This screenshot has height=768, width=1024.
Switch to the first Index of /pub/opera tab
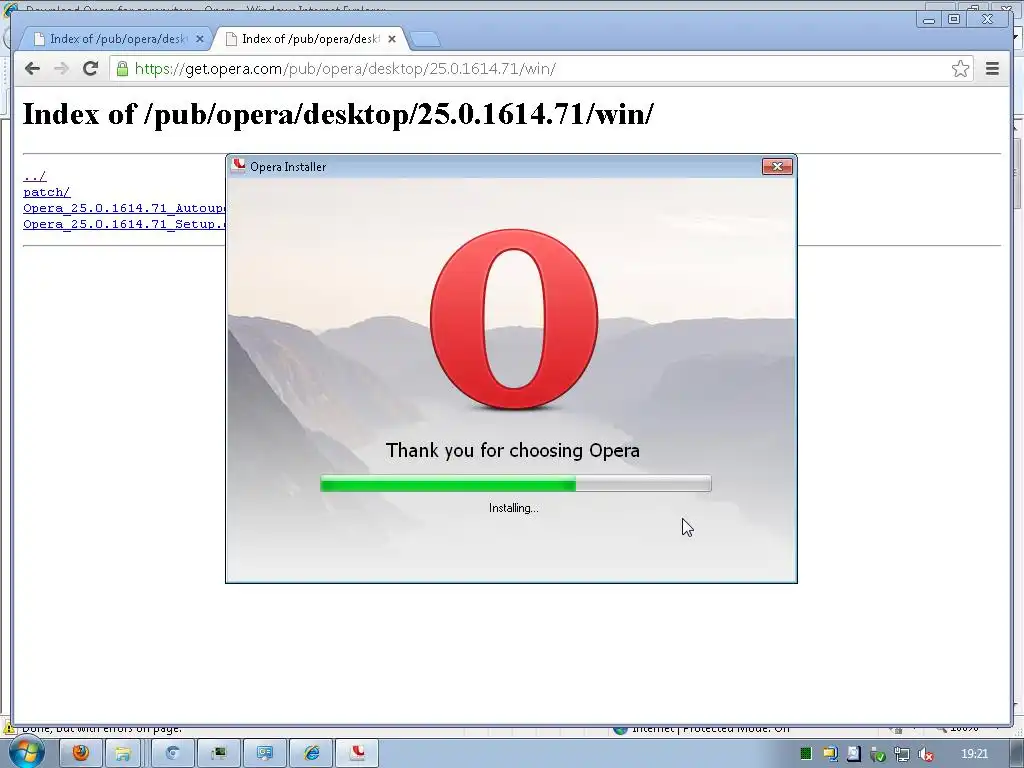pos(118,39)
